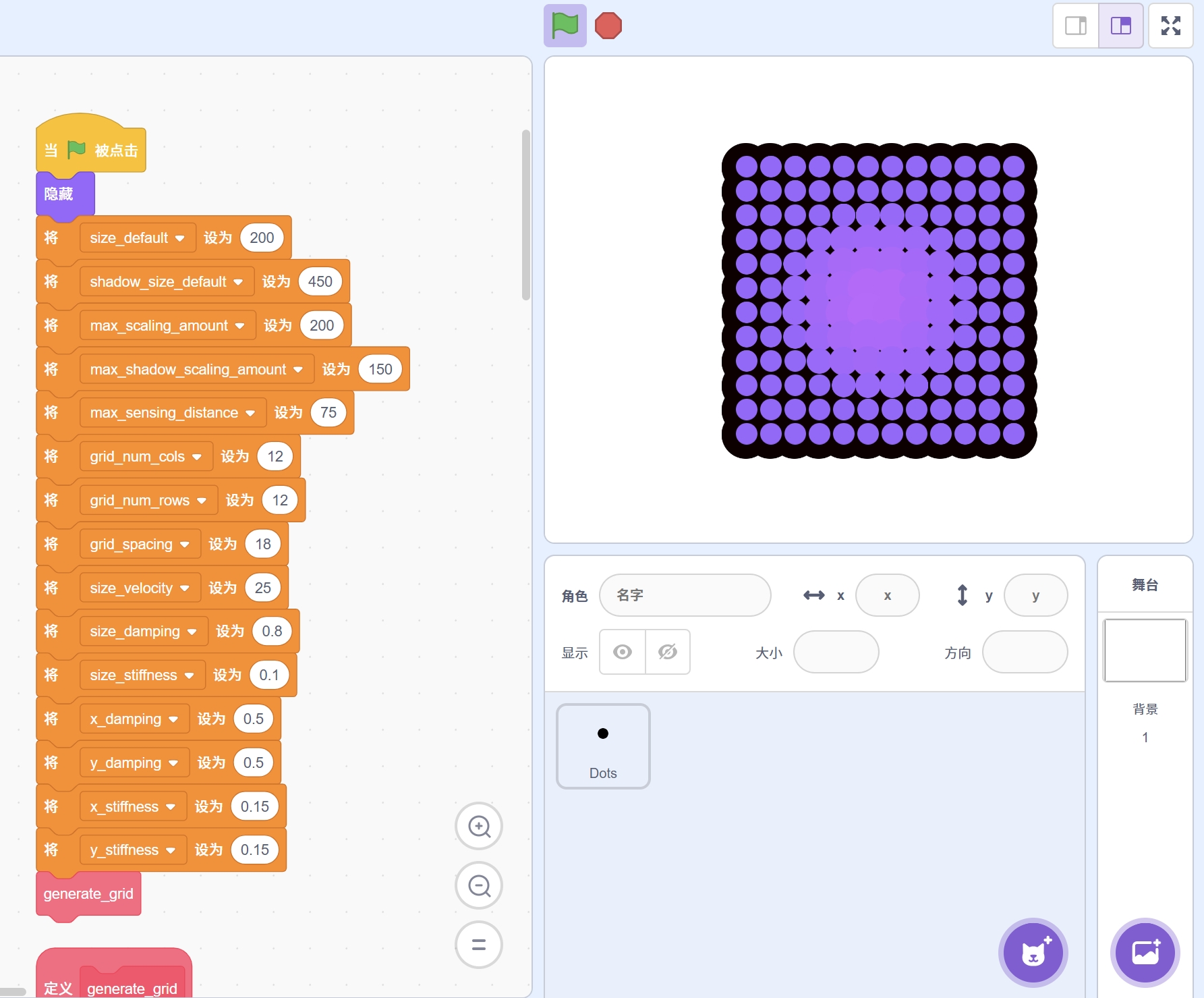
Task: Zoom in on the code workspace
Action: point(479,826)
